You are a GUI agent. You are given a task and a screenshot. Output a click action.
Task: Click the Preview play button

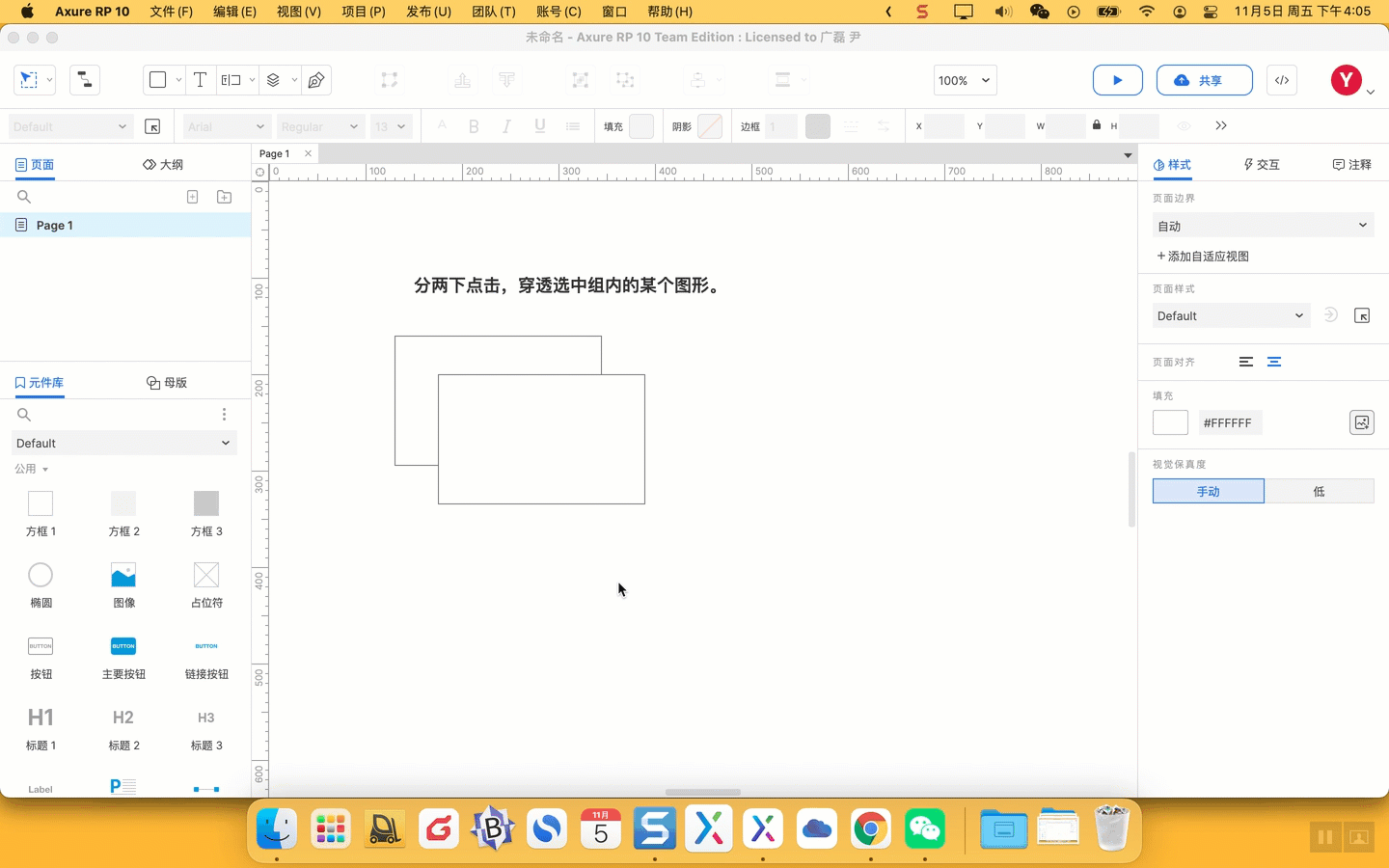(1118, 80)
